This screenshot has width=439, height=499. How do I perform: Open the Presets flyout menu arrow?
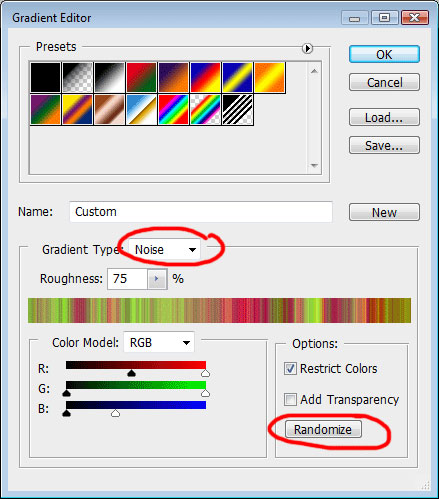click(x=307, y=48)
